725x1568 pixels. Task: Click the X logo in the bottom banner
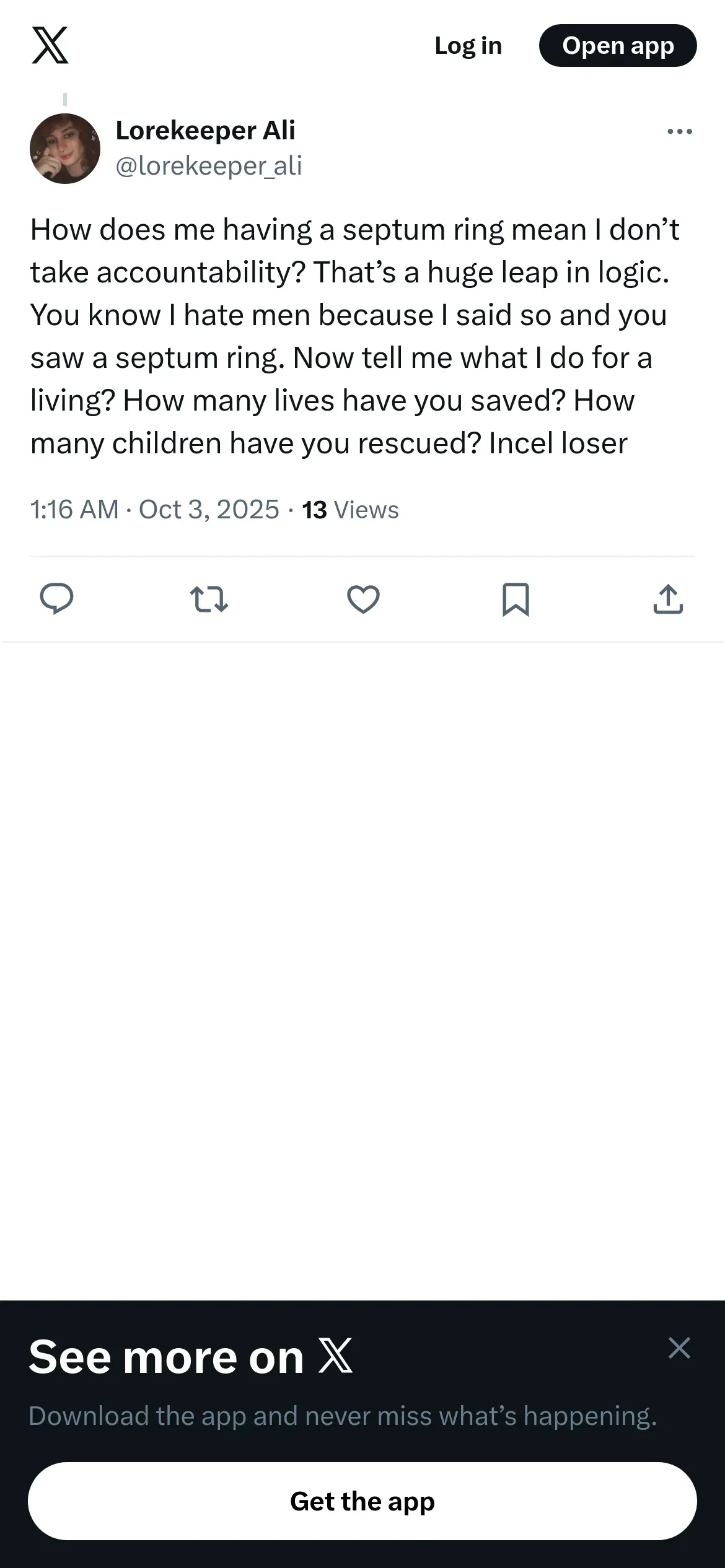point(335,1356)
